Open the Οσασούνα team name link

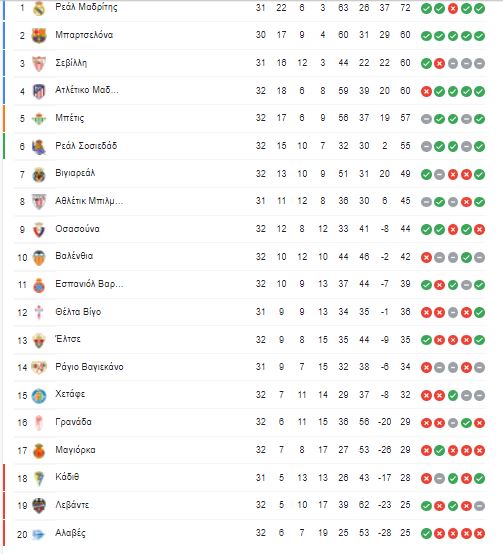tap(77, 229)
